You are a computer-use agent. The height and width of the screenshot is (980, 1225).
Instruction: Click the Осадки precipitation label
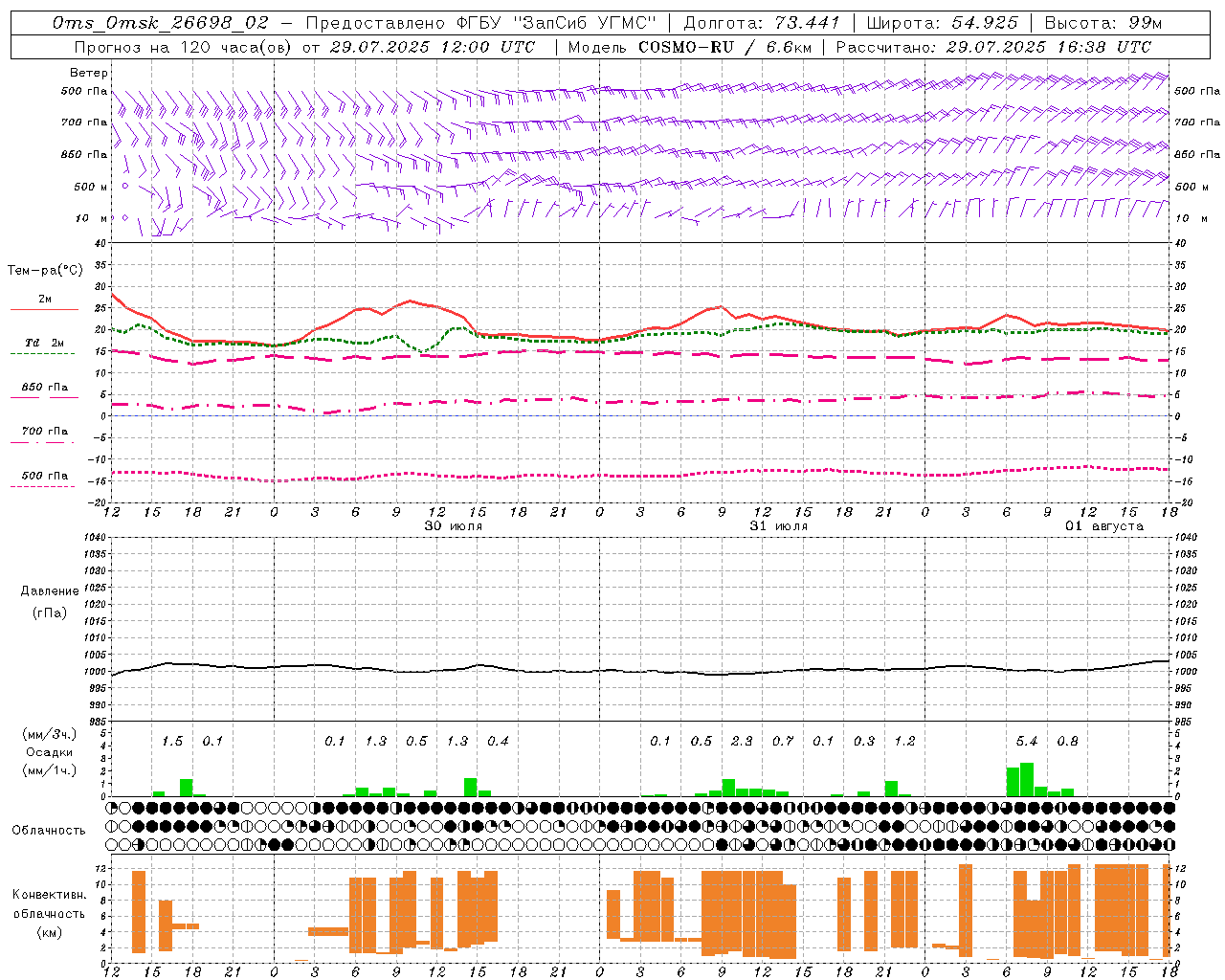[49, 752]
